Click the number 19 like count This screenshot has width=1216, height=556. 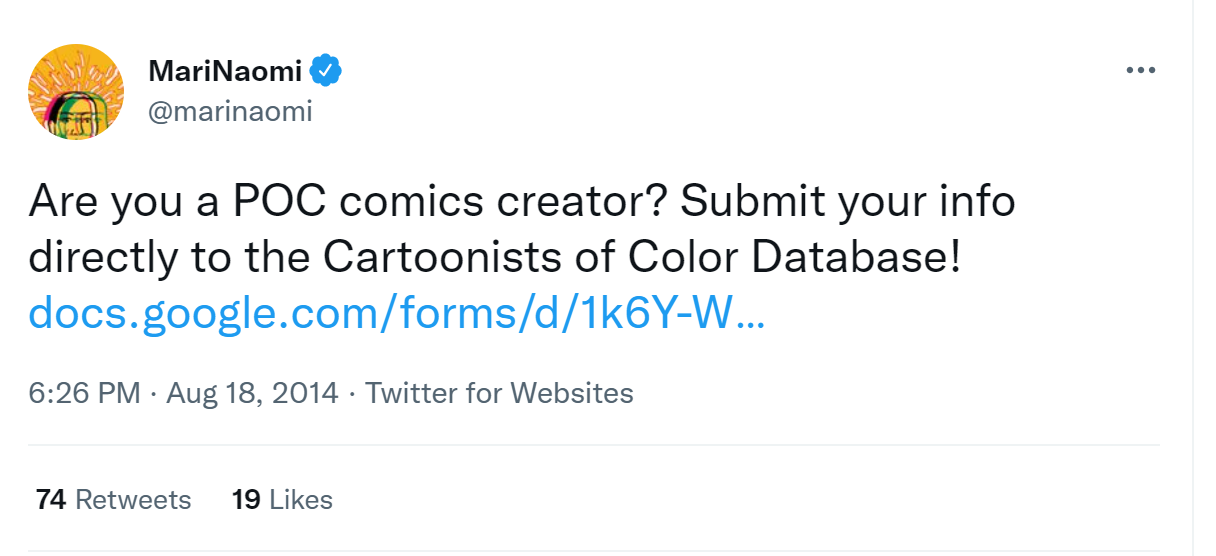(246, 499)
